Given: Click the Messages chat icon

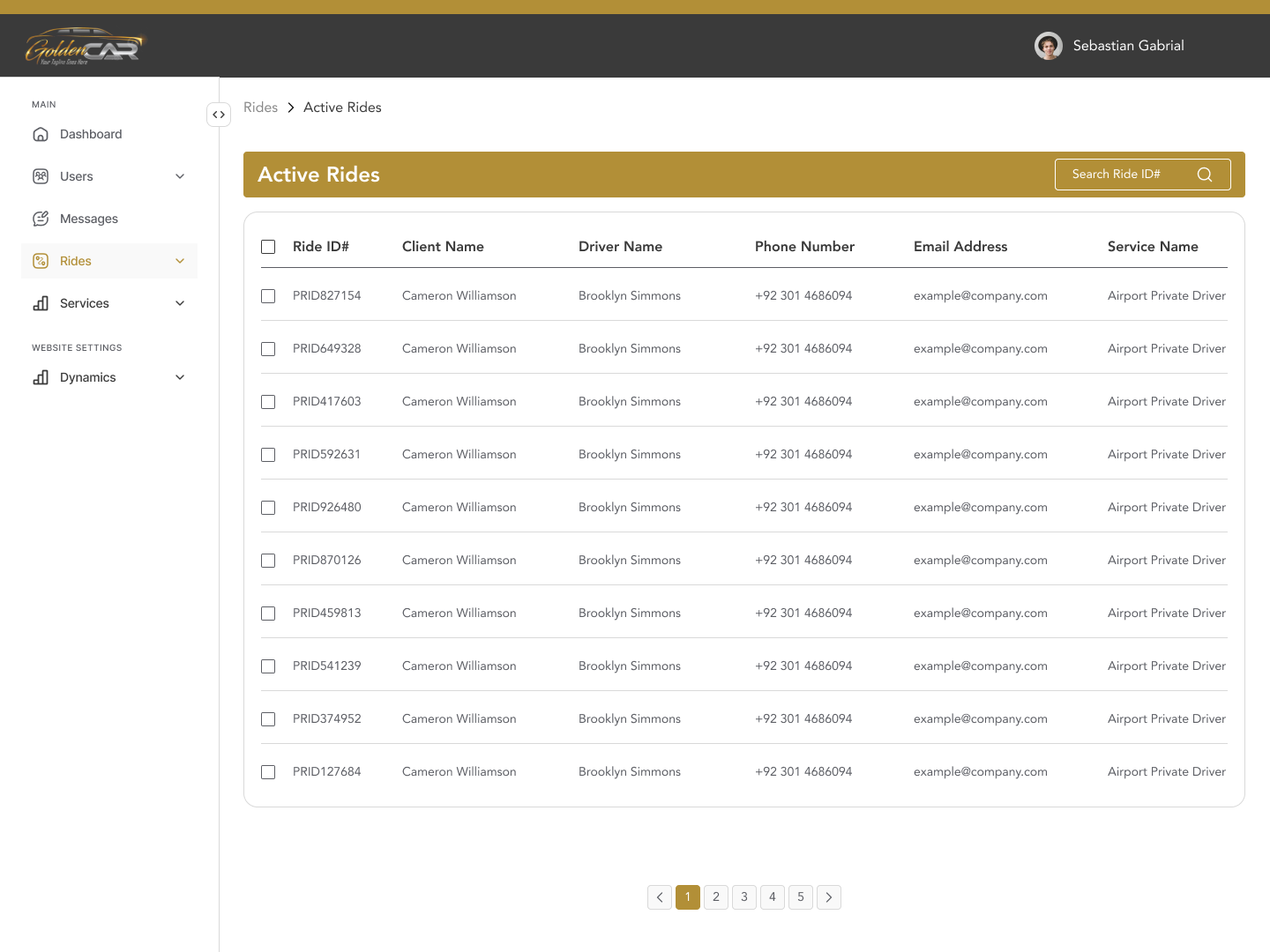Looking at the screenshot, I should click(41, 219).
